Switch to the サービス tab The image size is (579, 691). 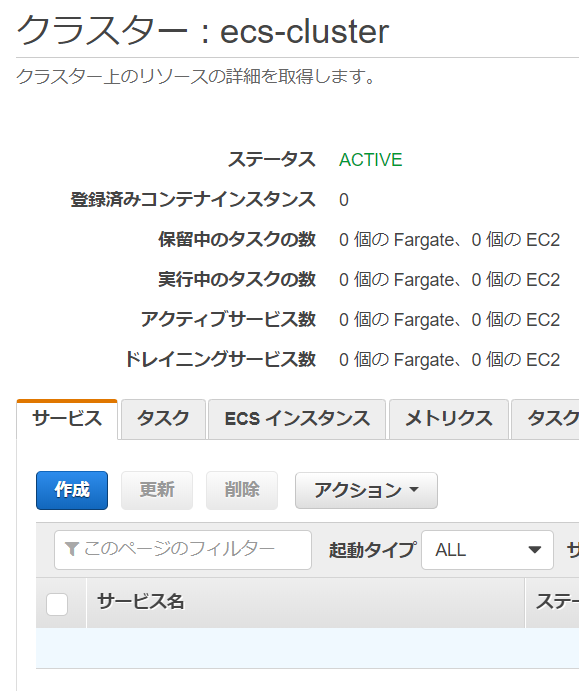pyautogui.click(x=67, y=419)
